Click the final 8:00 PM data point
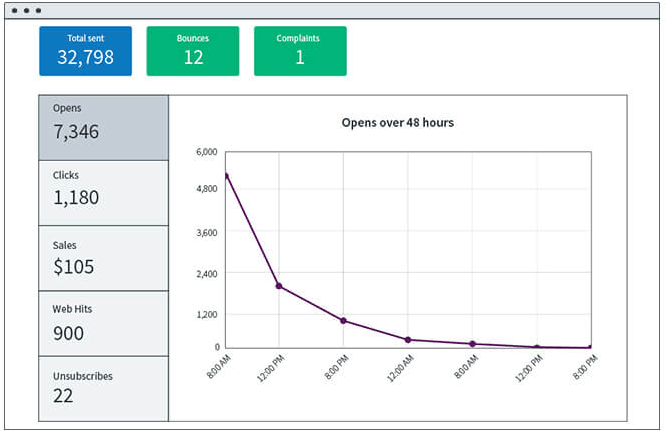Image resolution: width=665 pixels, height=432 pixels. 590,347
